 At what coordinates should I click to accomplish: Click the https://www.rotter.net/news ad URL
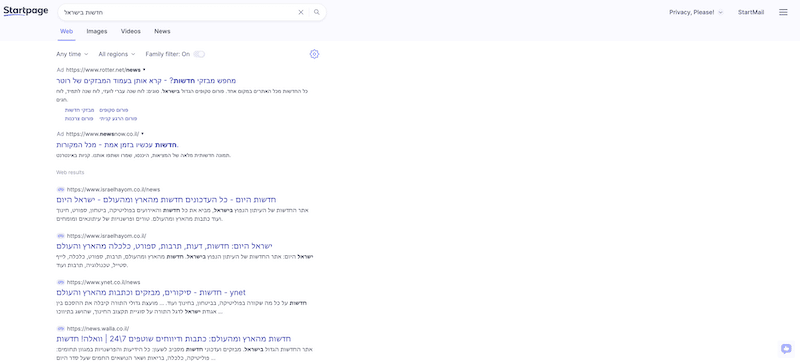(103, 70)
